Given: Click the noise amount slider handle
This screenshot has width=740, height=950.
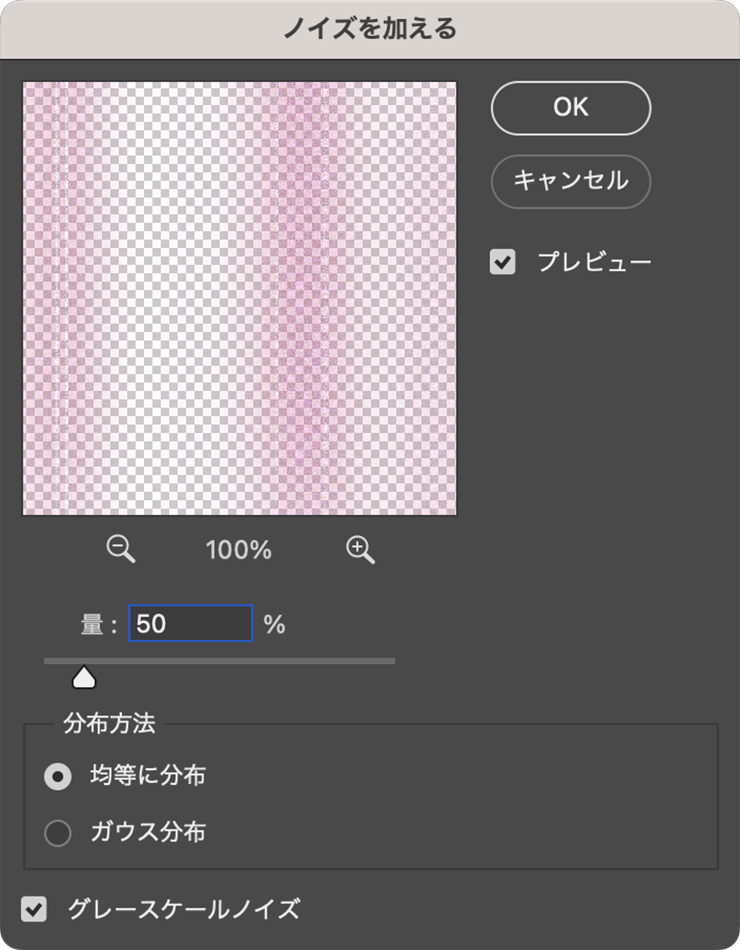Looking at the screenshot, I should tap(84, 679).
